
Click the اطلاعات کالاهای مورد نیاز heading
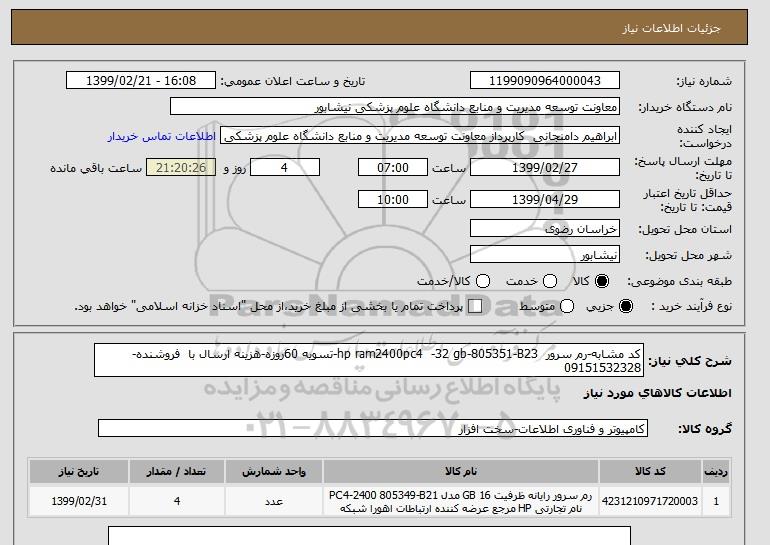point(657,393)
